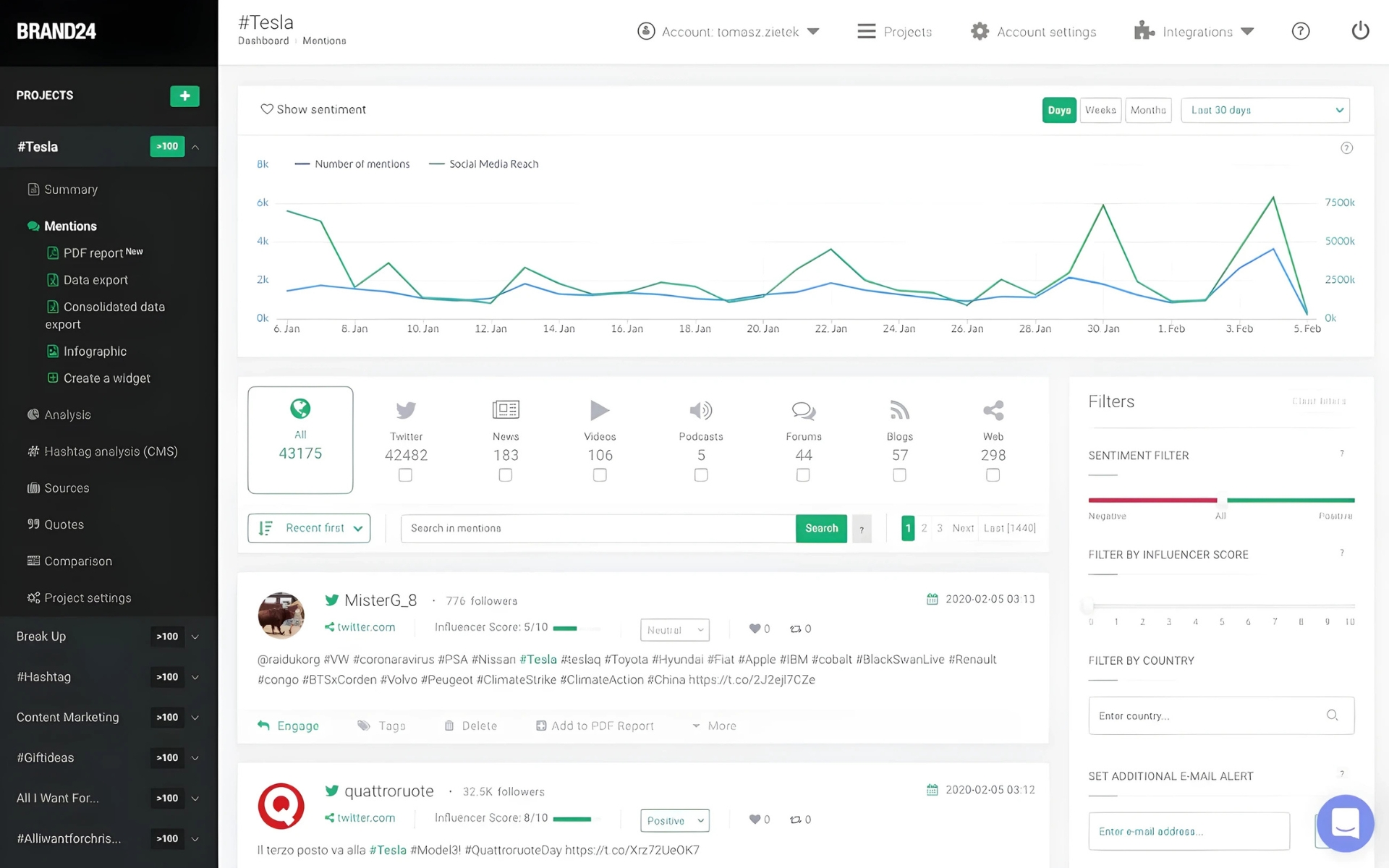
Task: Open the More menu on MisterG_8 mention
Action: (714, 726)
